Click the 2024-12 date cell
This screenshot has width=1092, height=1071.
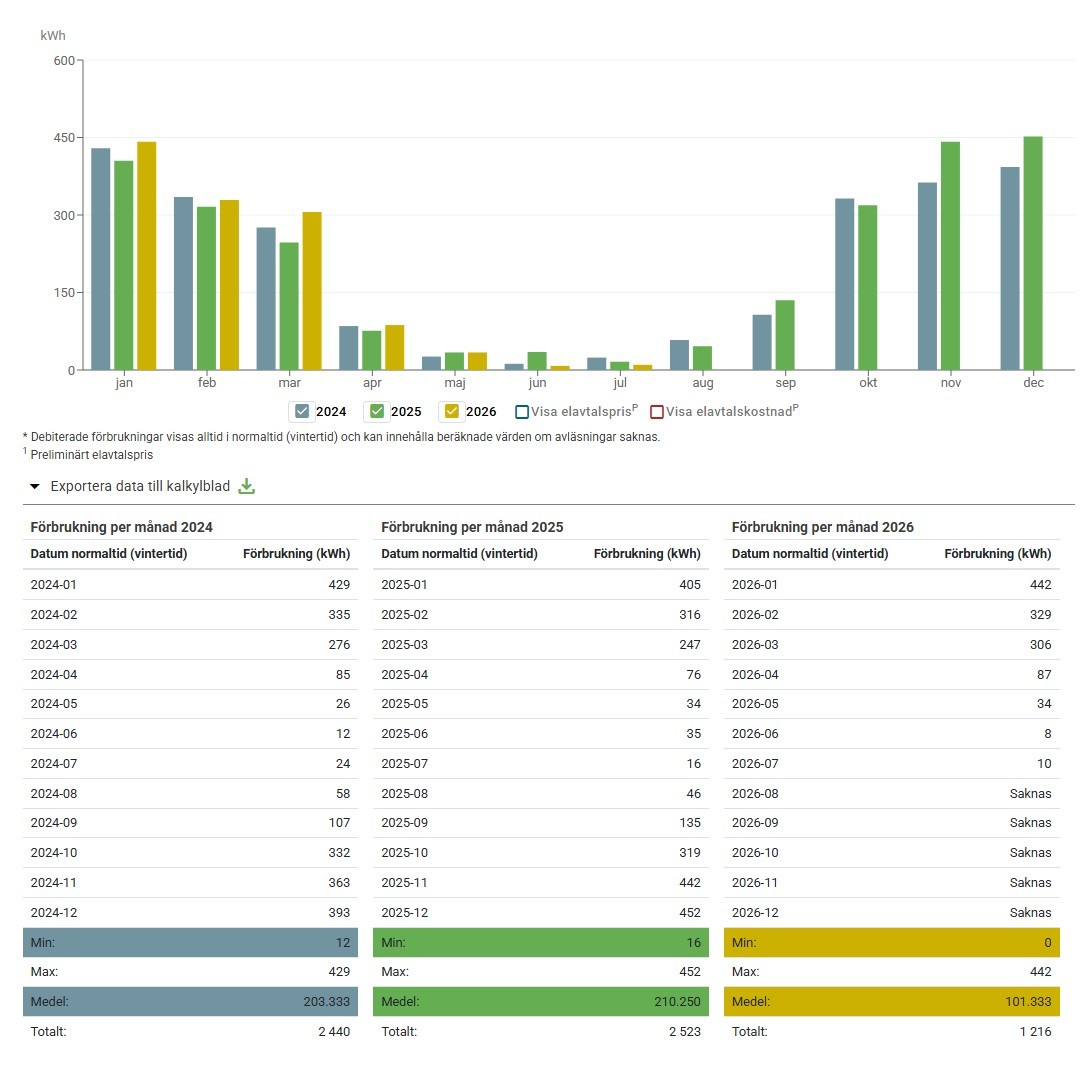[54, 913]
